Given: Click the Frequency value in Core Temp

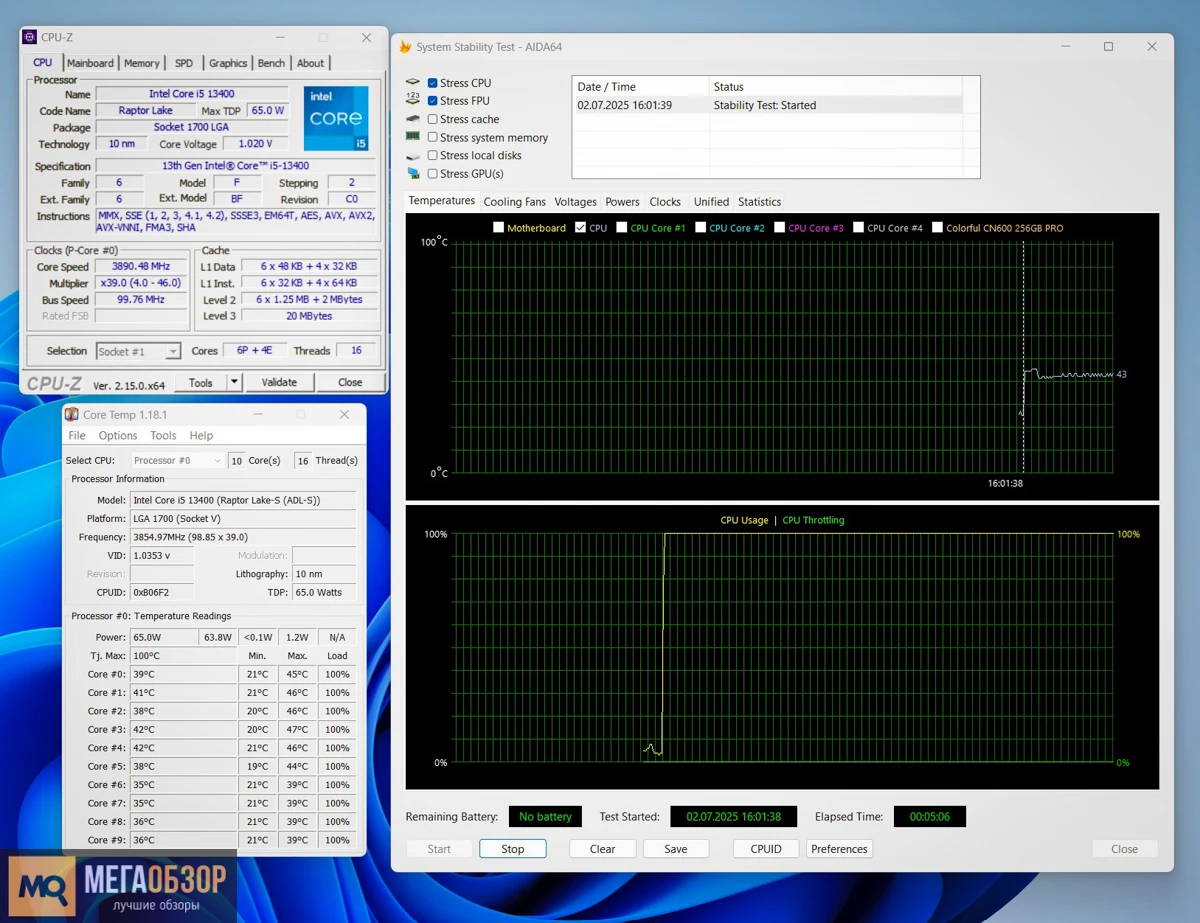Looking at the screenshot, I should coord(243,537).
